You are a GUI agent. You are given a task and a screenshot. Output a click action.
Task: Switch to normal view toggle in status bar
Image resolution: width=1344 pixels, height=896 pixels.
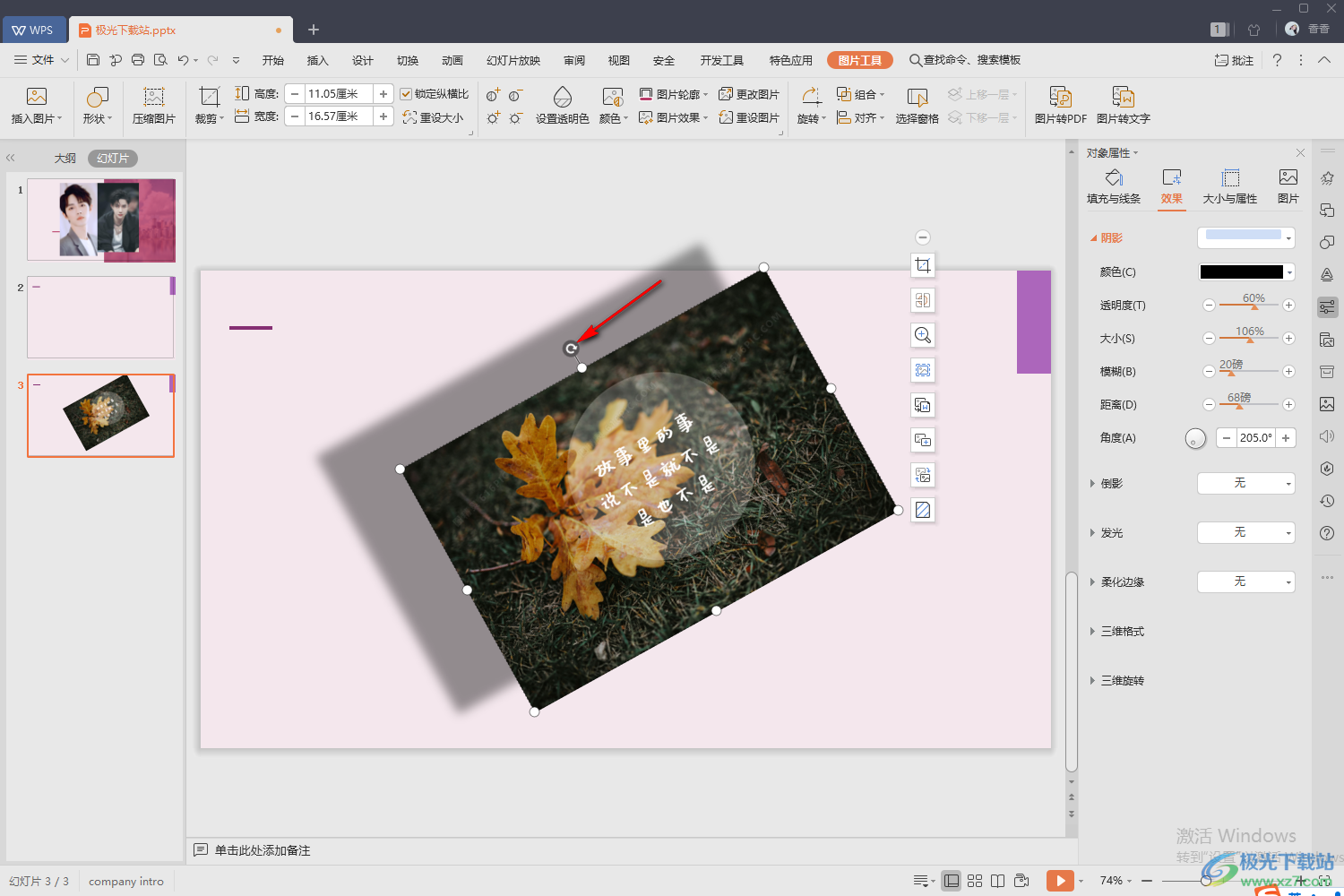coord(952,881)
